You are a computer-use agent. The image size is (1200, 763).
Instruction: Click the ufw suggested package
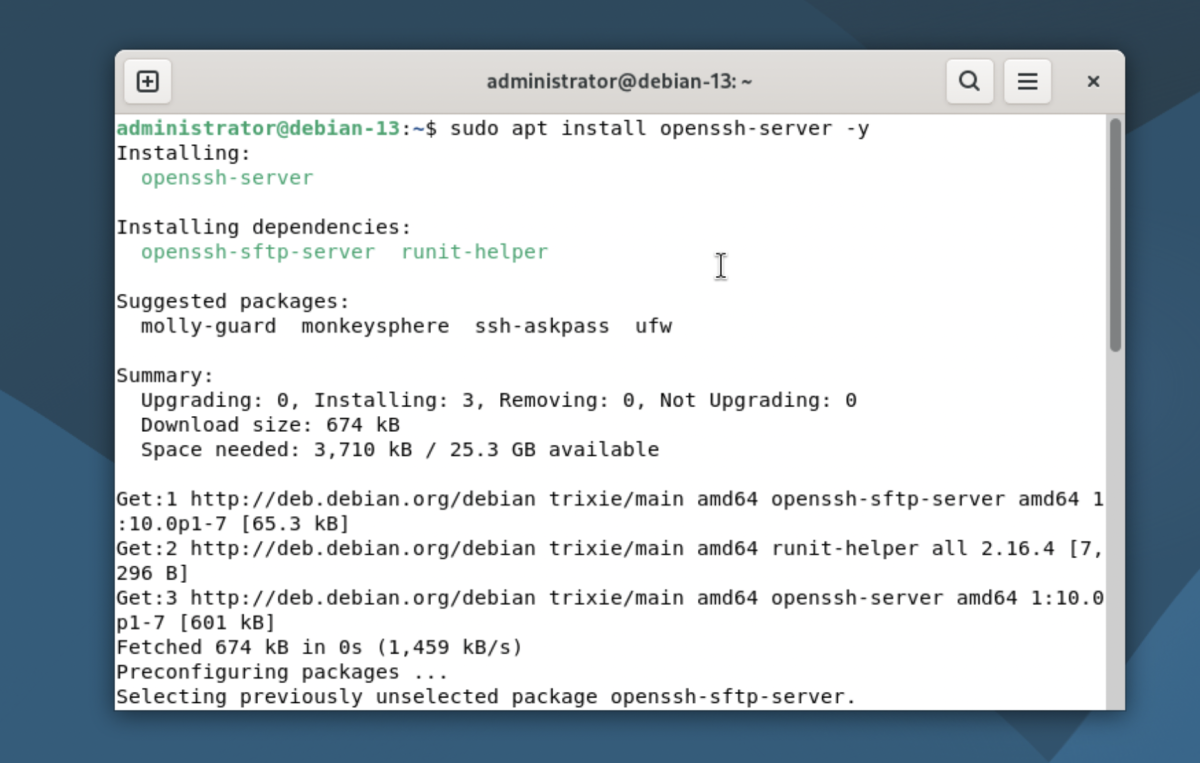coord(653,326)
